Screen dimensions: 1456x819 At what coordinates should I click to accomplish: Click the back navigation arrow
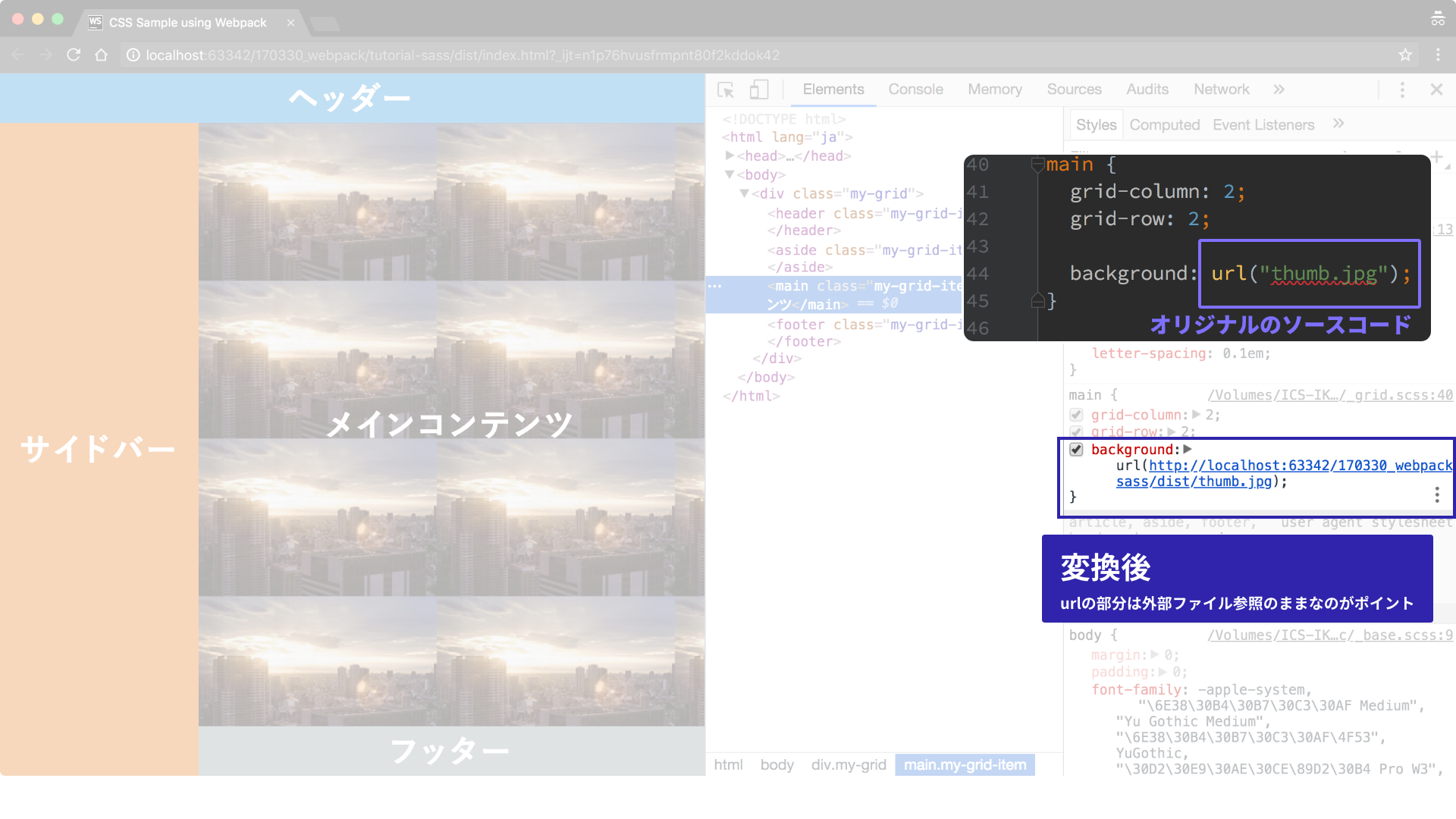18,55
